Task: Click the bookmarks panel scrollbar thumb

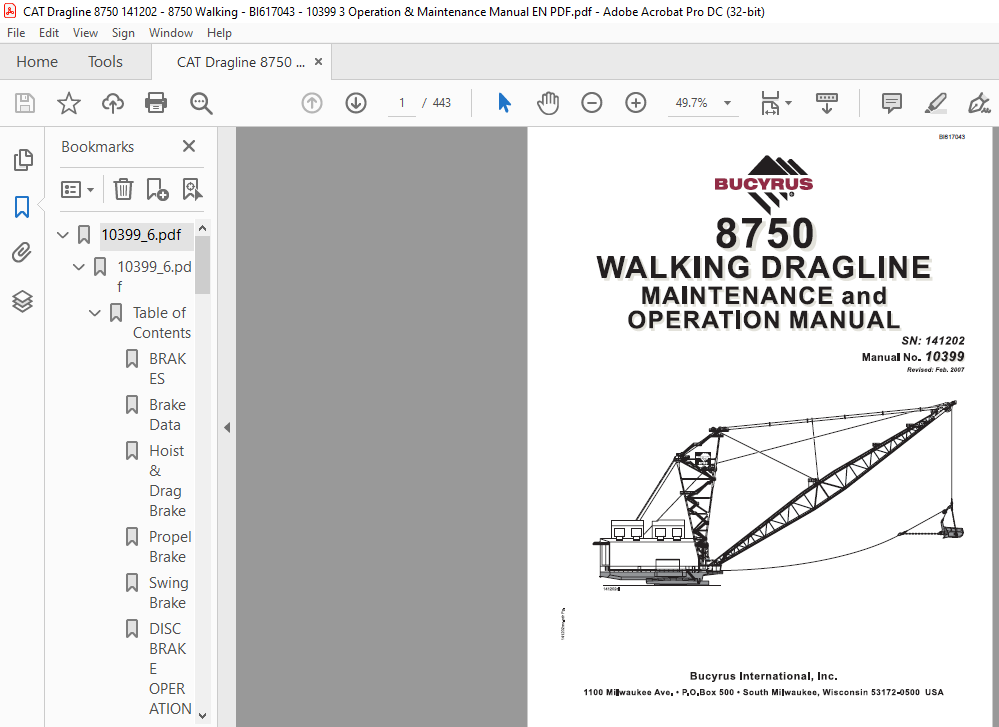Action: click(x=203, y=264)
